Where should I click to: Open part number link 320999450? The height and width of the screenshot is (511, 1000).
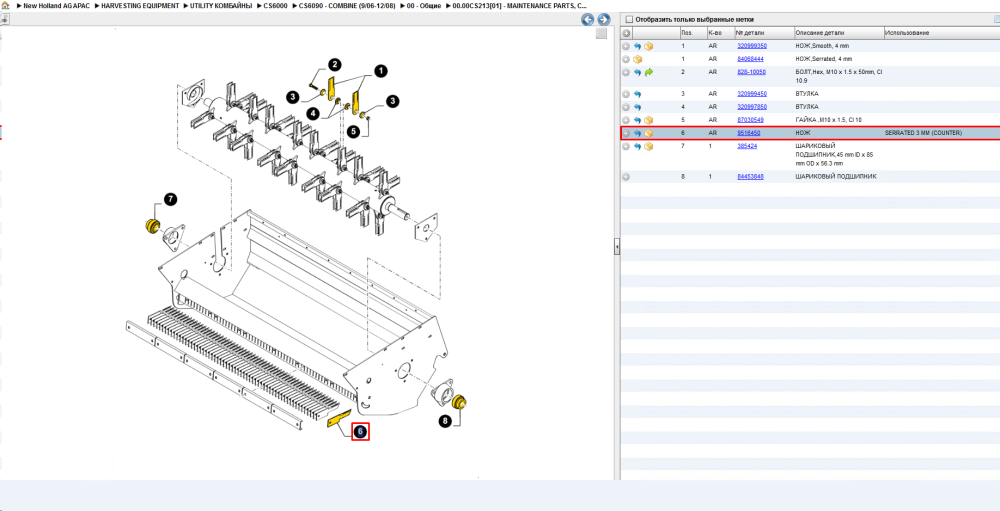click(752, 94)
